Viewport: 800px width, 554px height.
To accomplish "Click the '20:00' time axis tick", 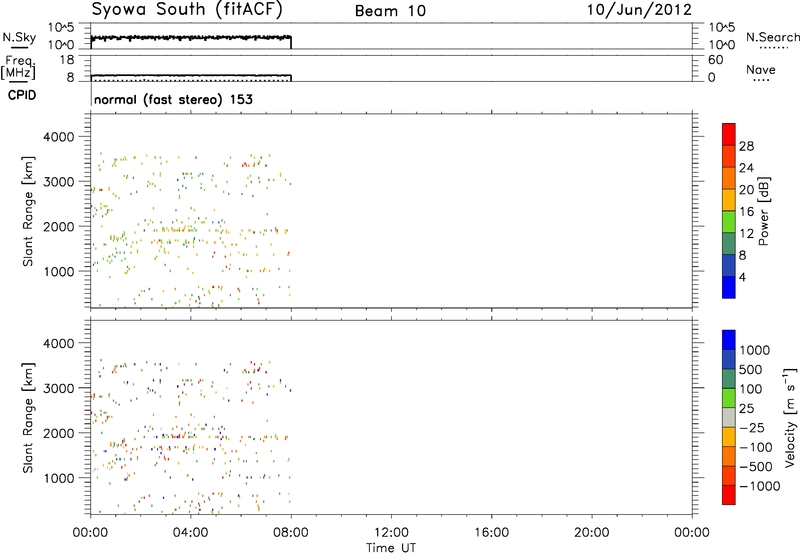I will (592, 533).
